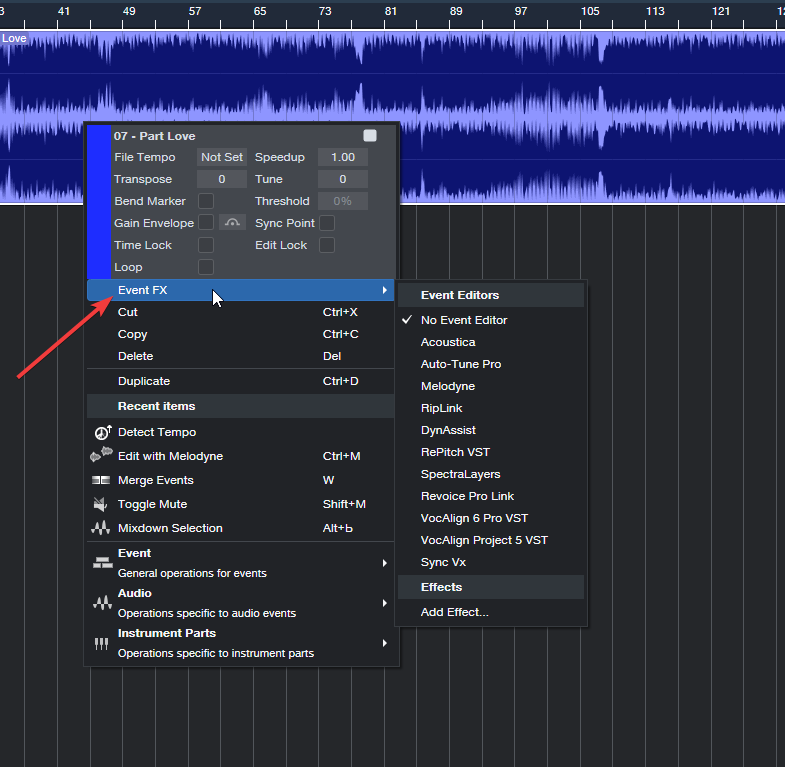Choose RePitch VST event editor

tap(491, 452)
